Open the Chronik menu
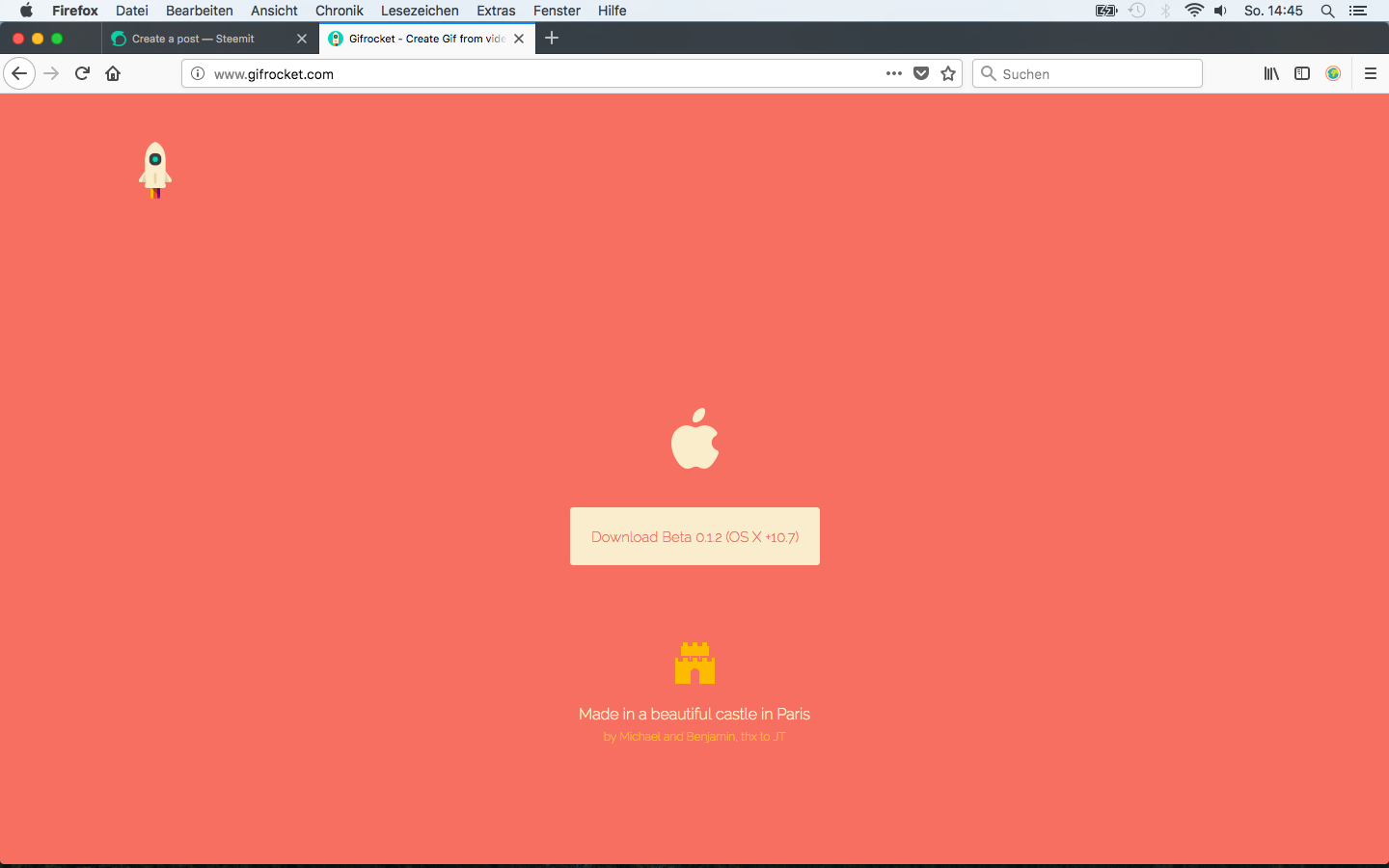This screenshot has width=1389, height=868. tap(340, 11)
